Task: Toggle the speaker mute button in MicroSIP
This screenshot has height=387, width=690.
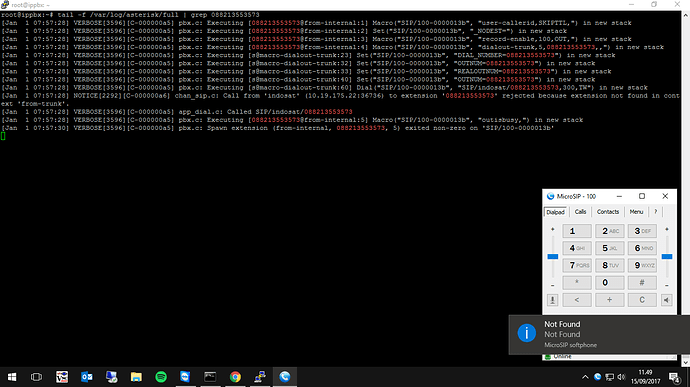Action: click(667, 300)
